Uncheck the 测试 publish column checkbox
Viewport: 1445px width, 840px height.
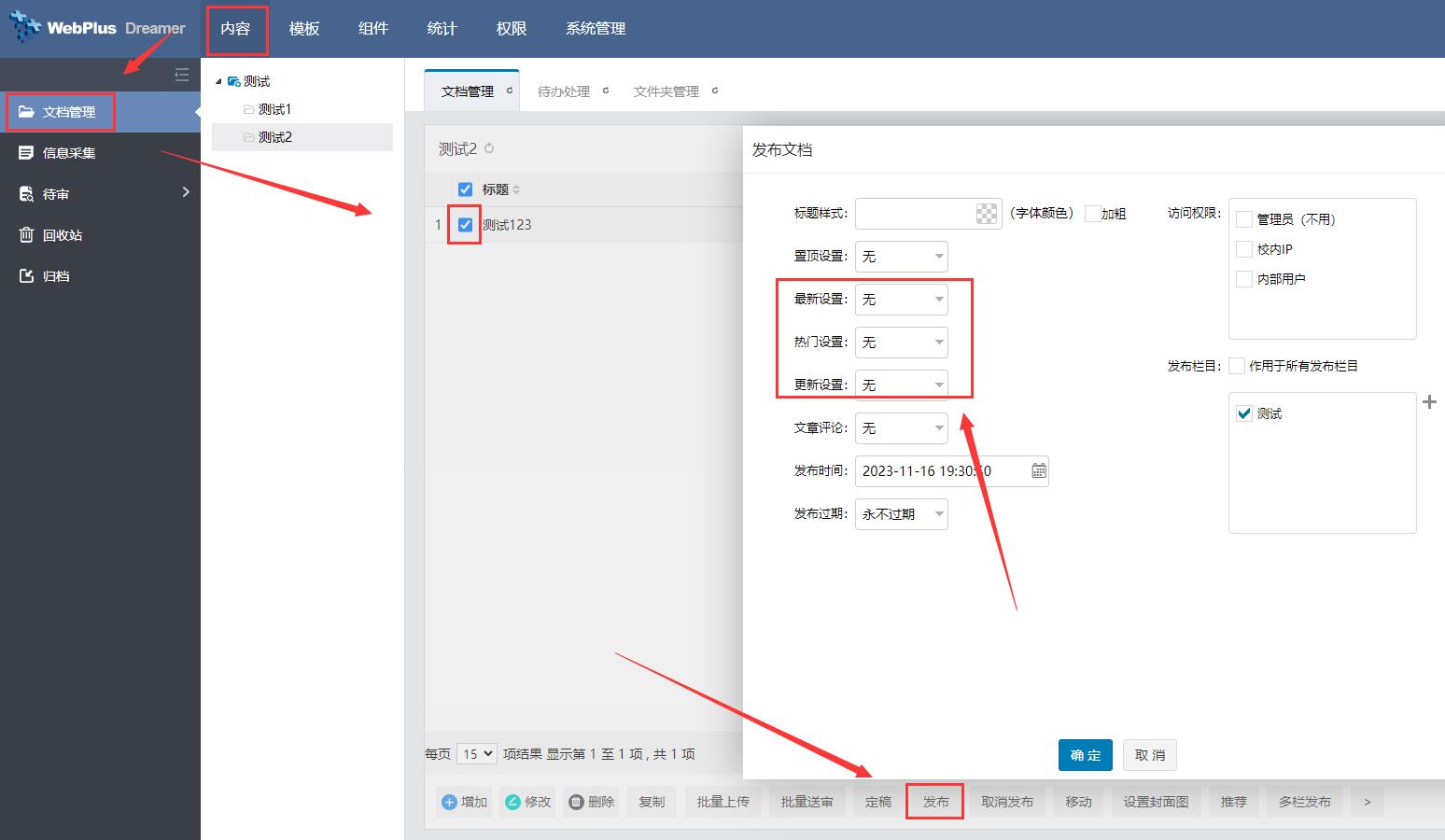pos(1243,413)
